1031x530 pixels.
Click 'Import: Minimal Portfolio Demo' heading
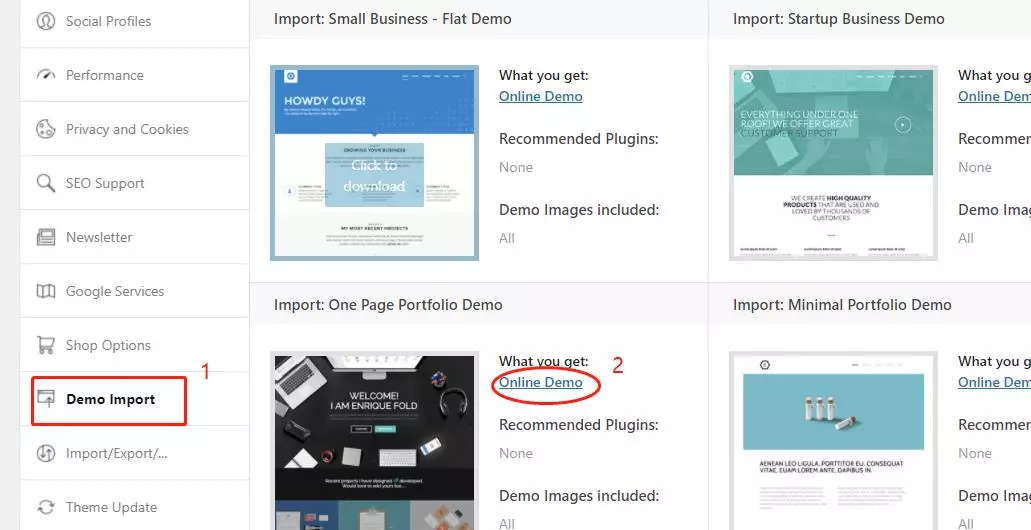[x=842, y=305]
